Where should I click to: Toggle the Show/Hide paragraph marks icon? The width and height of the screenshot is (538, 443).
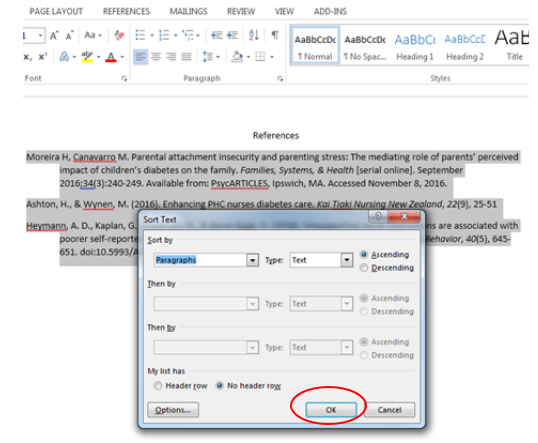(275, 35)
